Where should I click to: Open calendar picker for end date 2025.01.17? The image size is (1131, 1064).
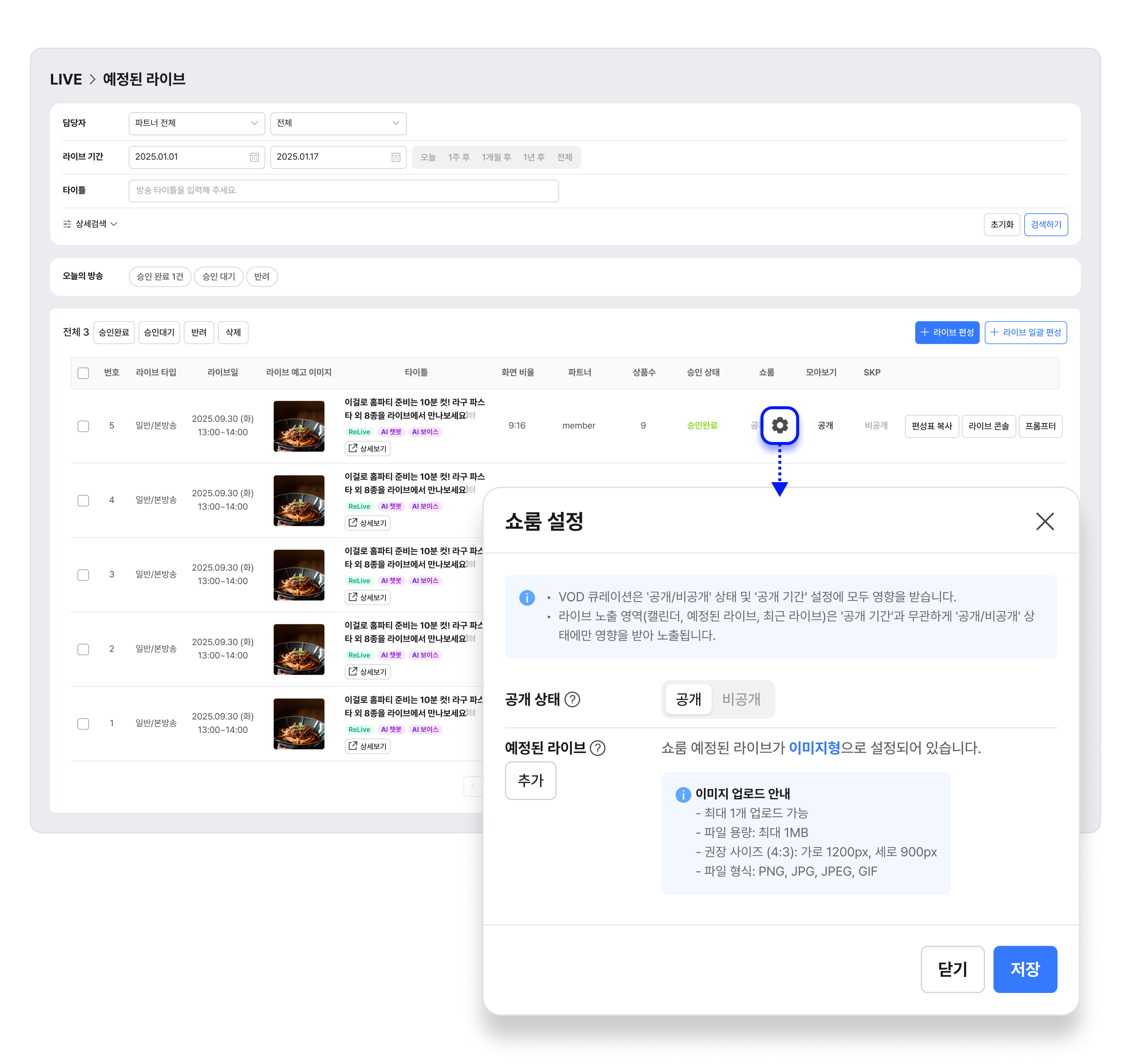pos(396,157)
